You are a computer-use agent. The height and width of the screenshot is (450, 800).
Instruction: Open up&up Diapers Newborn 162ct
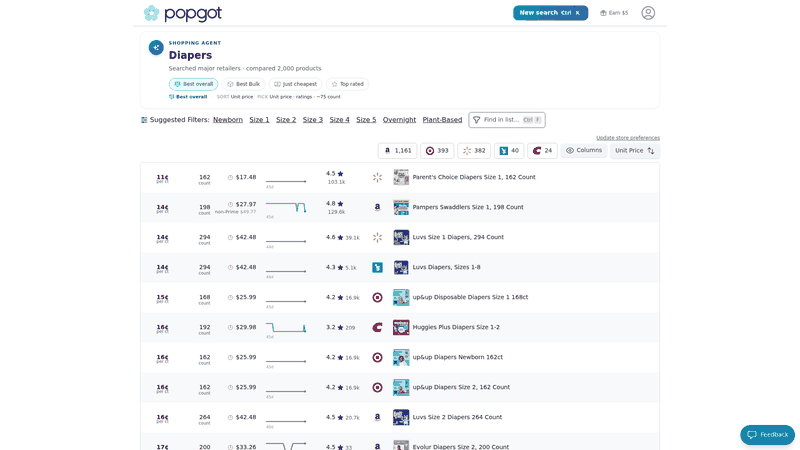(458, 357)
